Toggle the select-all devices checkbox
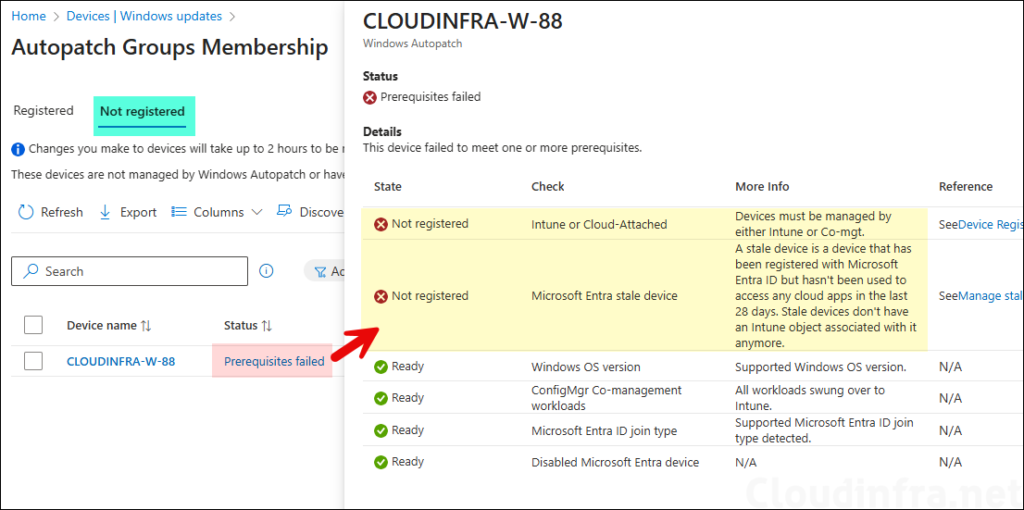 tap(33, 325)
